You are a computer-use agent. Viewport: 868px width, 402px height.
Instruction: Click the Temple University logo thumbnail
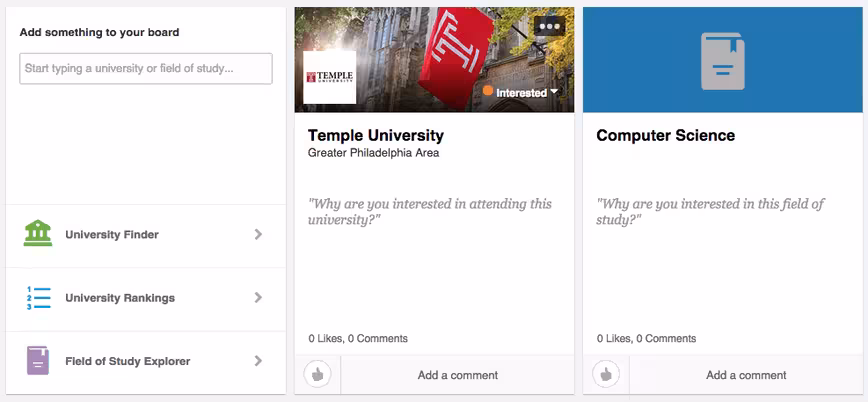pos(329,77)
